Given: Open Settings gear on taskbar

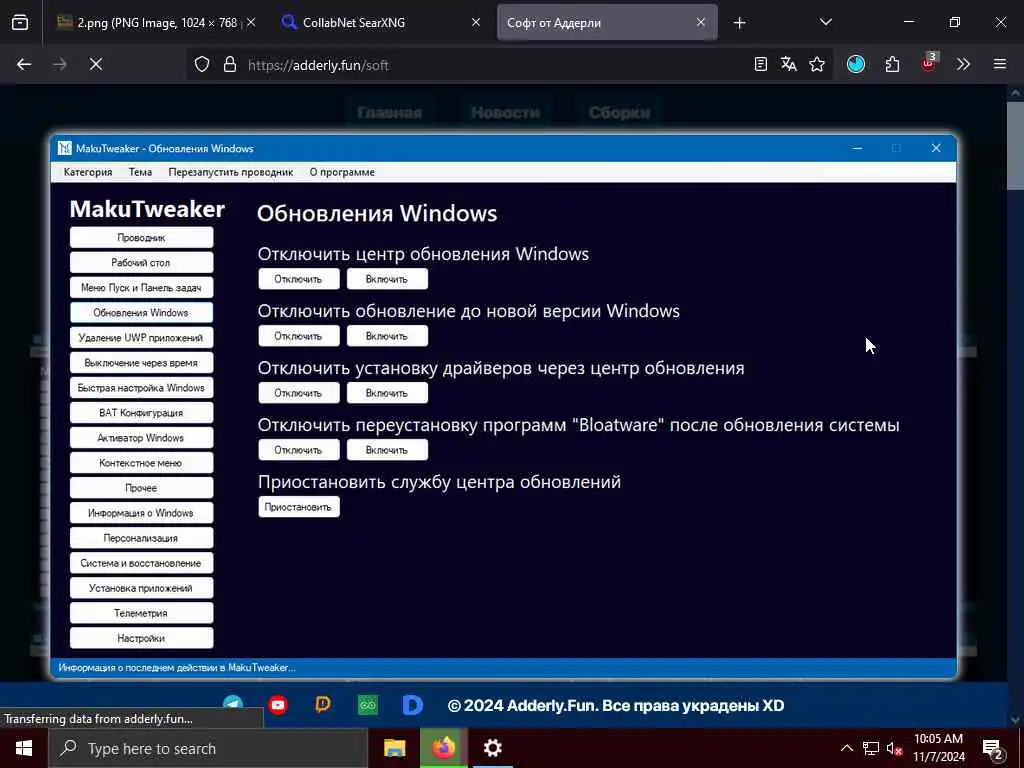Looking at the screenshot, I should pos(492,748).
